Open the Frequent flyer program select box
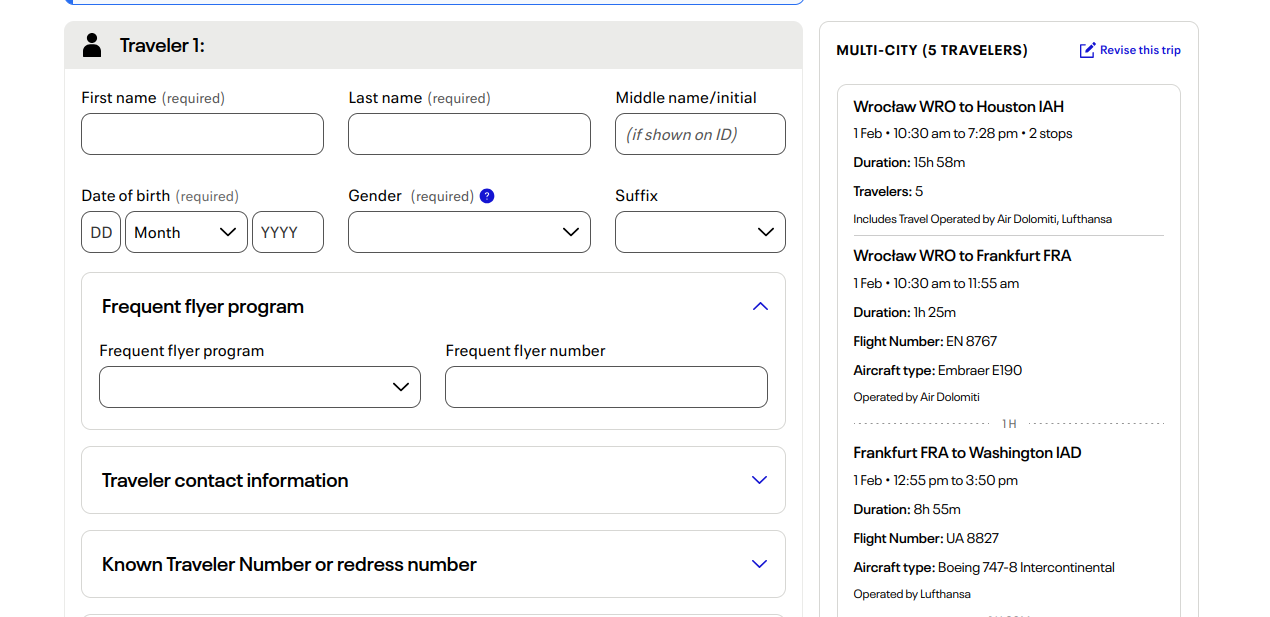 [260, 387]
